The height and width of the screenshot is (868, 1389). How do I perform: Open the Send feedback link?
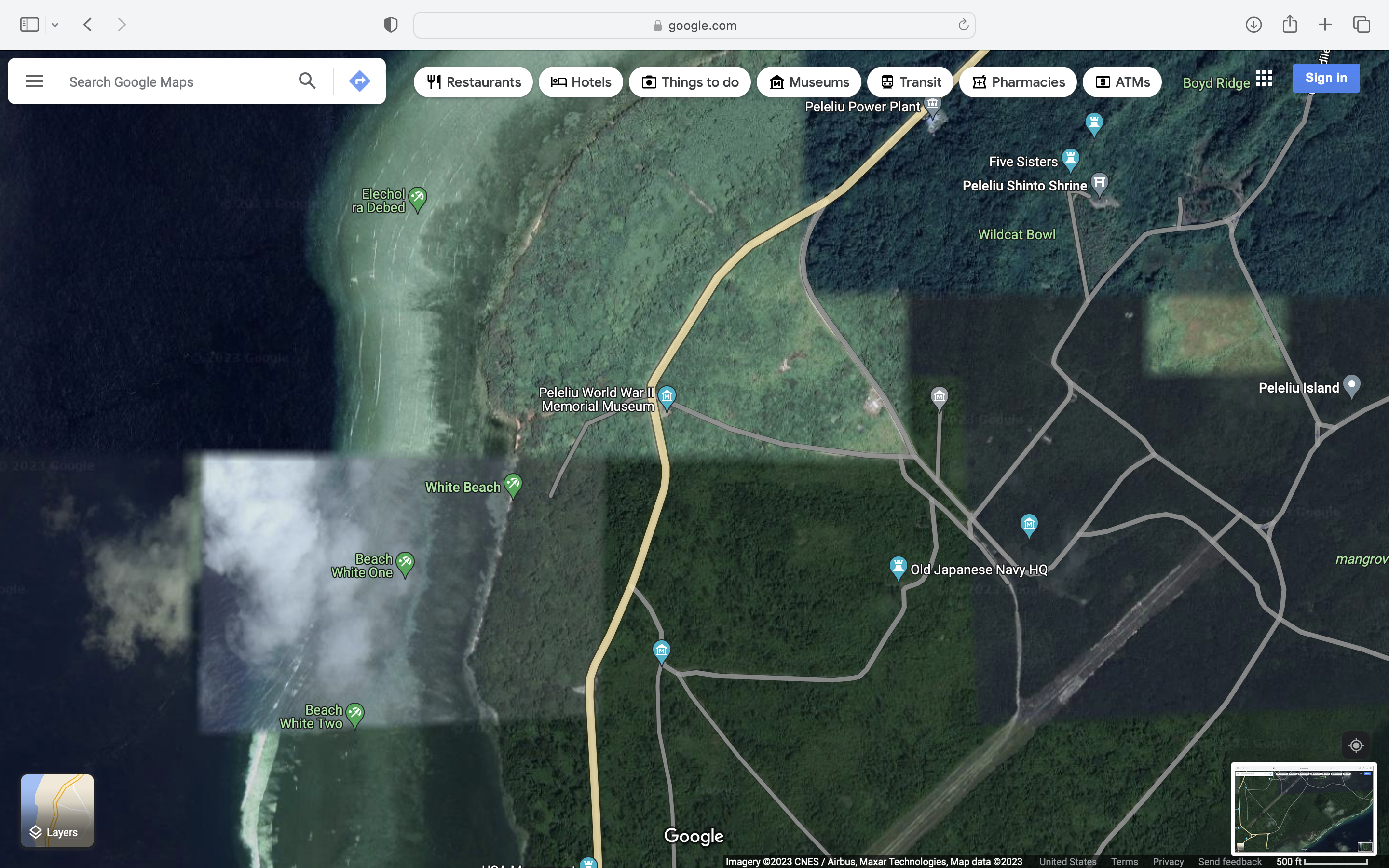click(1229, 862)
